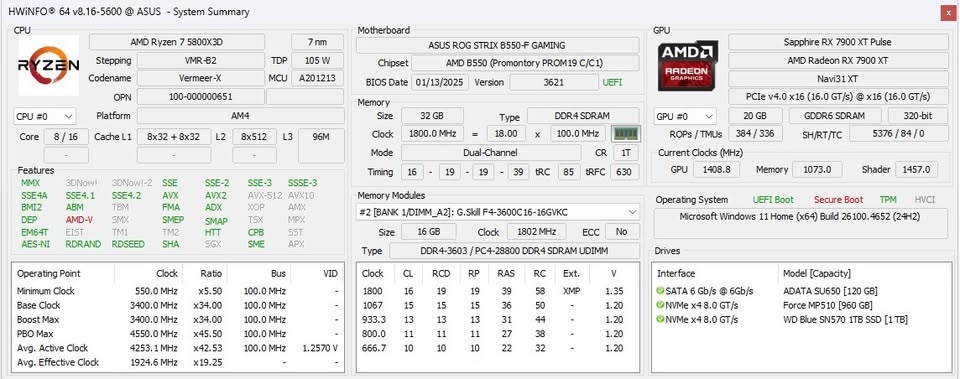This screenshot has width=960, height=379.
Task: Click the greyed AVX-512 feature label
Action: [264, 195]
